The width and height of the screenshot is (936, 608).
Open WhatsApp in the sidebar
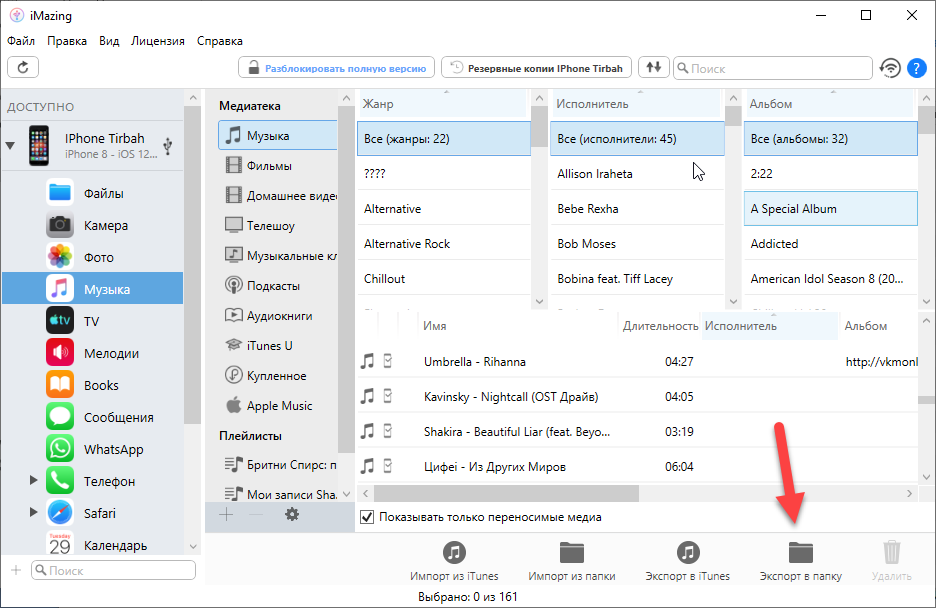113,449
